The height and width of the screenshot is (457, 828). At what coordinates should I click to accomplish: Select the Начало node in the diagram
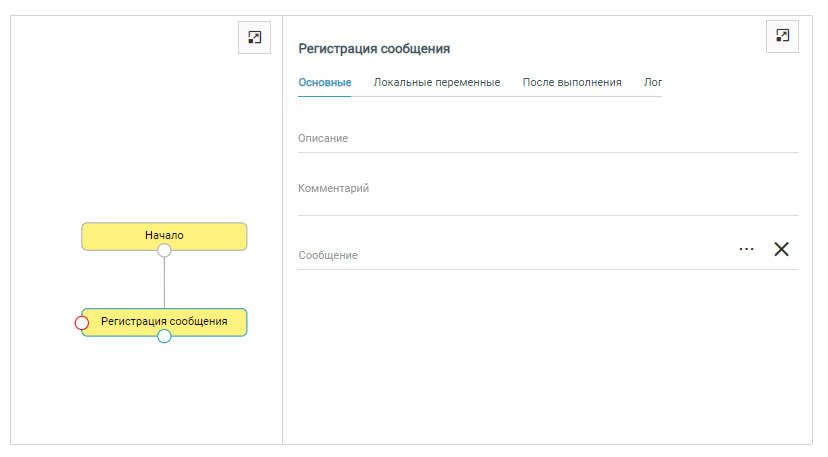point(164,235)
